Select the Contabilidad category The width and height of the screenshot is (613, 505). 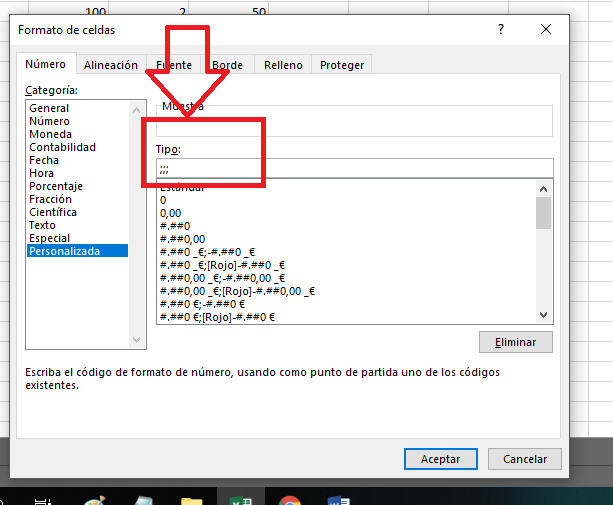click(x=77, y=147)
